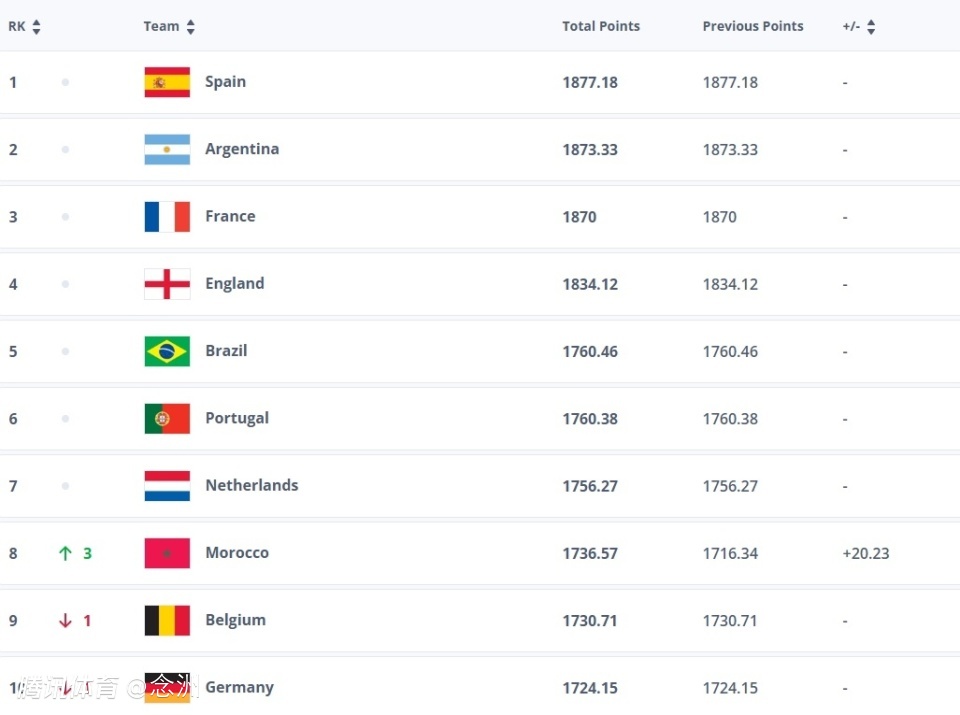Viewport: 960px width, 715px height.
Task: Click the Morocco flag icon
Action: [x=167, y=553]
